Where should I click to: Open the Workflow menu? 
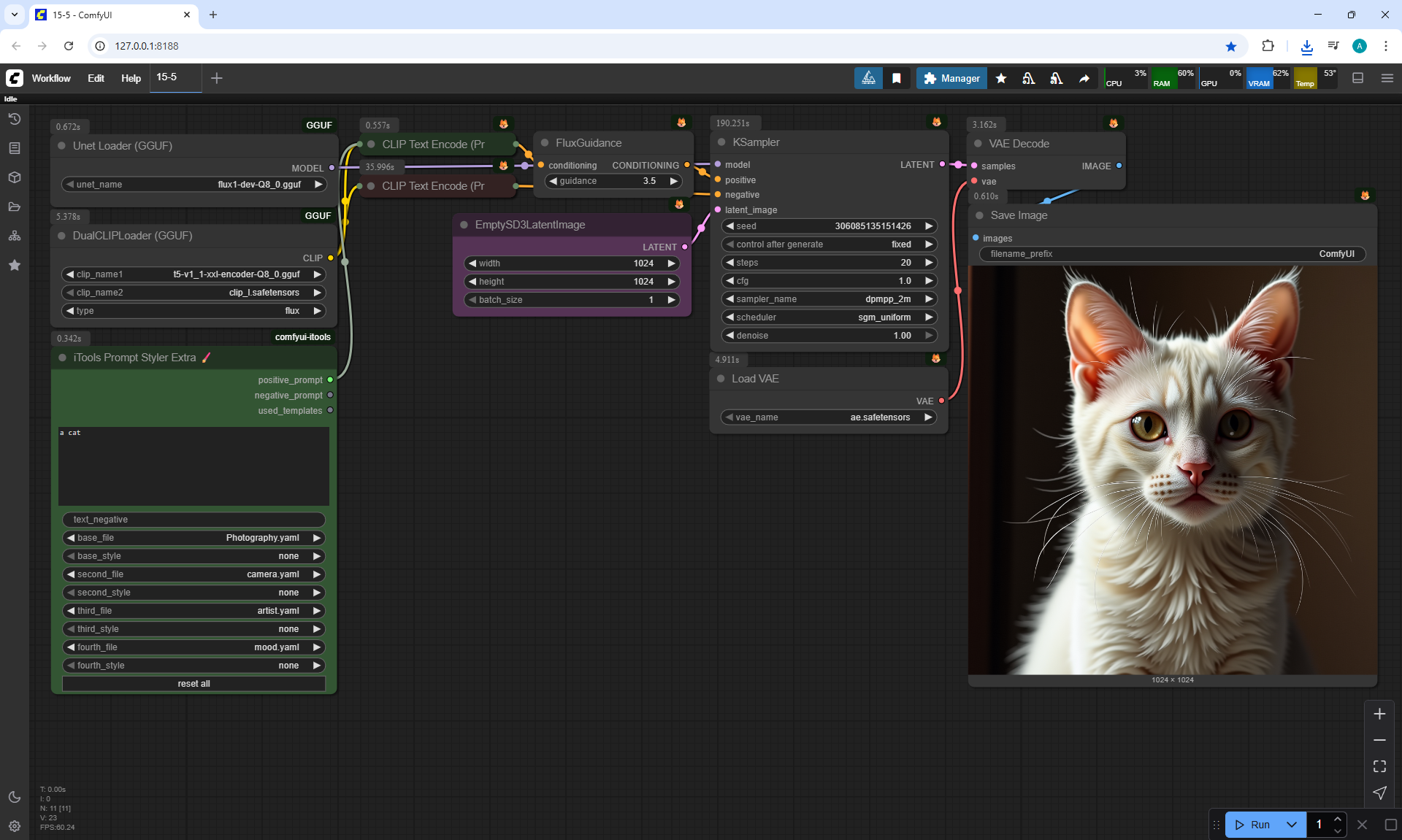pyautogui.click(x=51, y=78)
